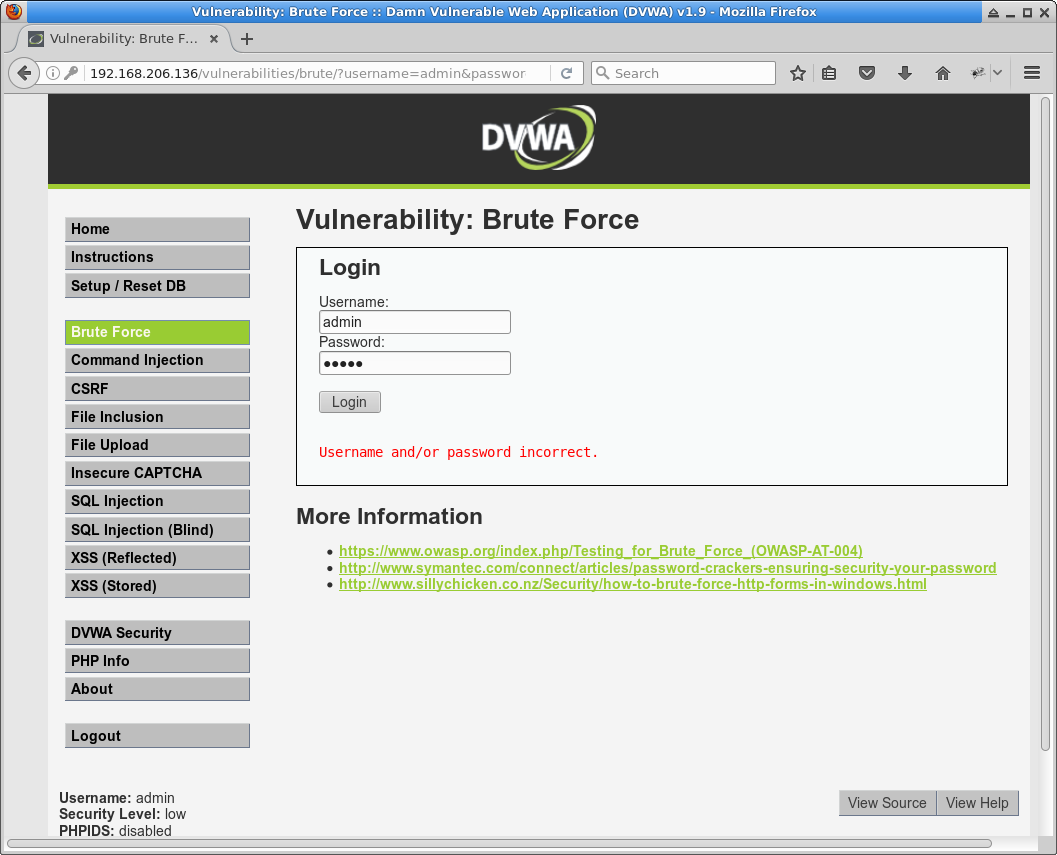This screenshot has height=855, width=1057.
Task: Open File Upload page
Action: click(157, 445)
